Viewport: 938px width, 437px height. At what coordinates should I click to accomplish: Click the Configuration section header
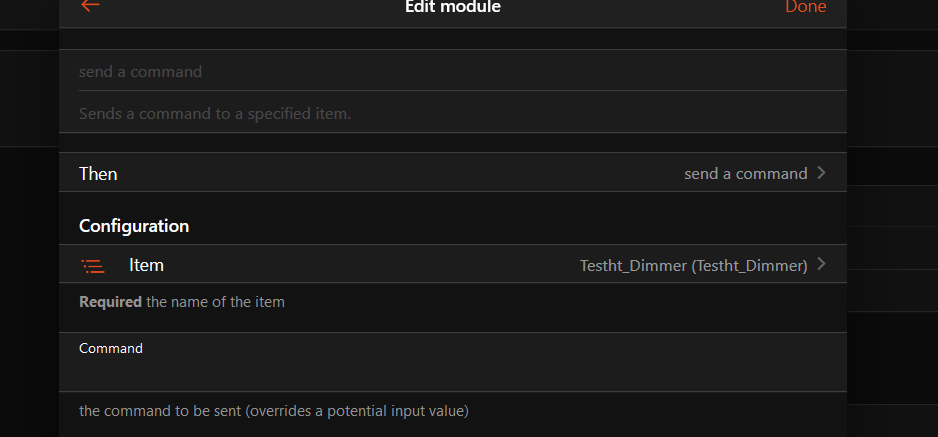click(x=134, y=226)
